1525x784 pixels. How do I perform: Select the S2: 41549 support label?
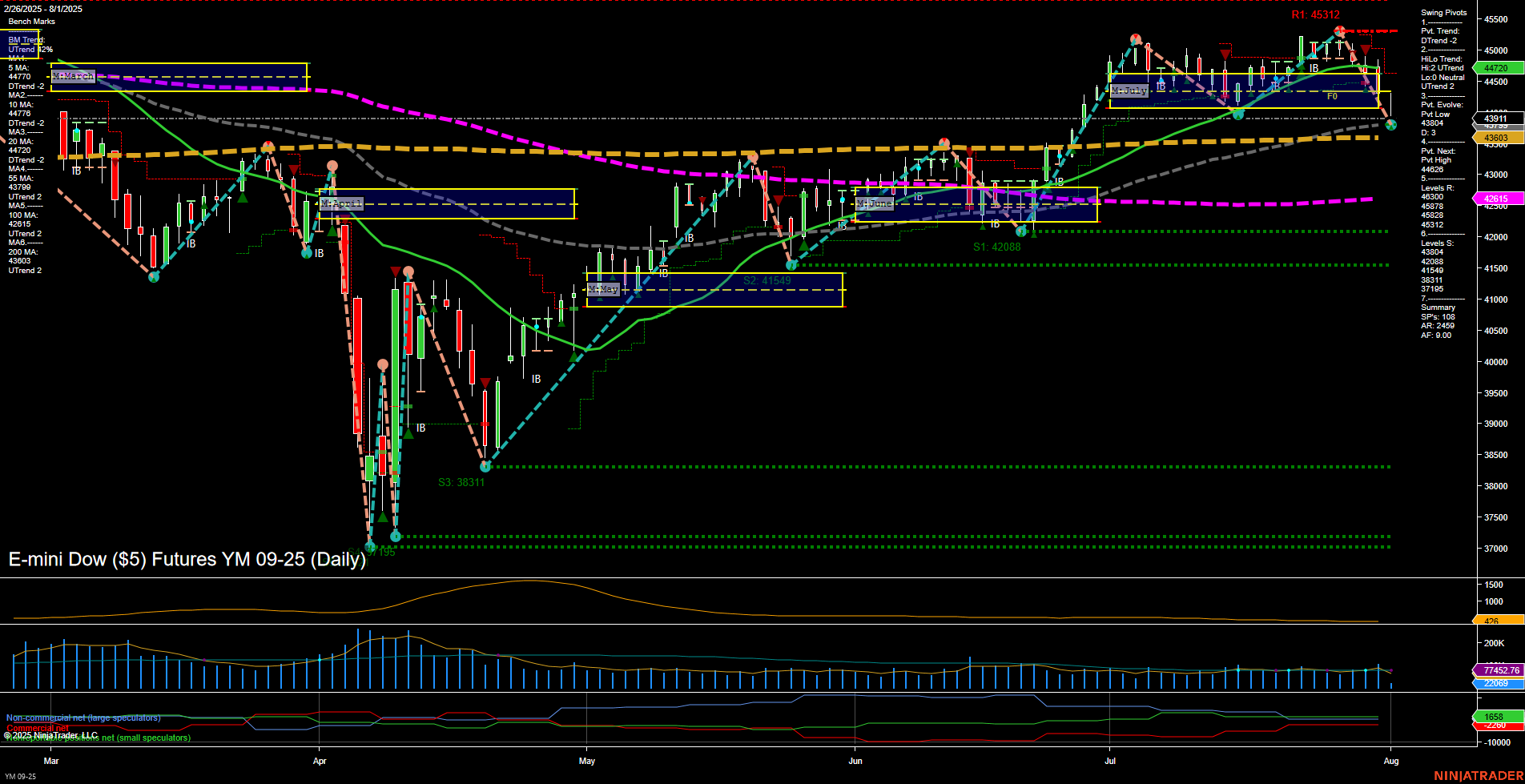pyautogui.click(x=767, y=281)
